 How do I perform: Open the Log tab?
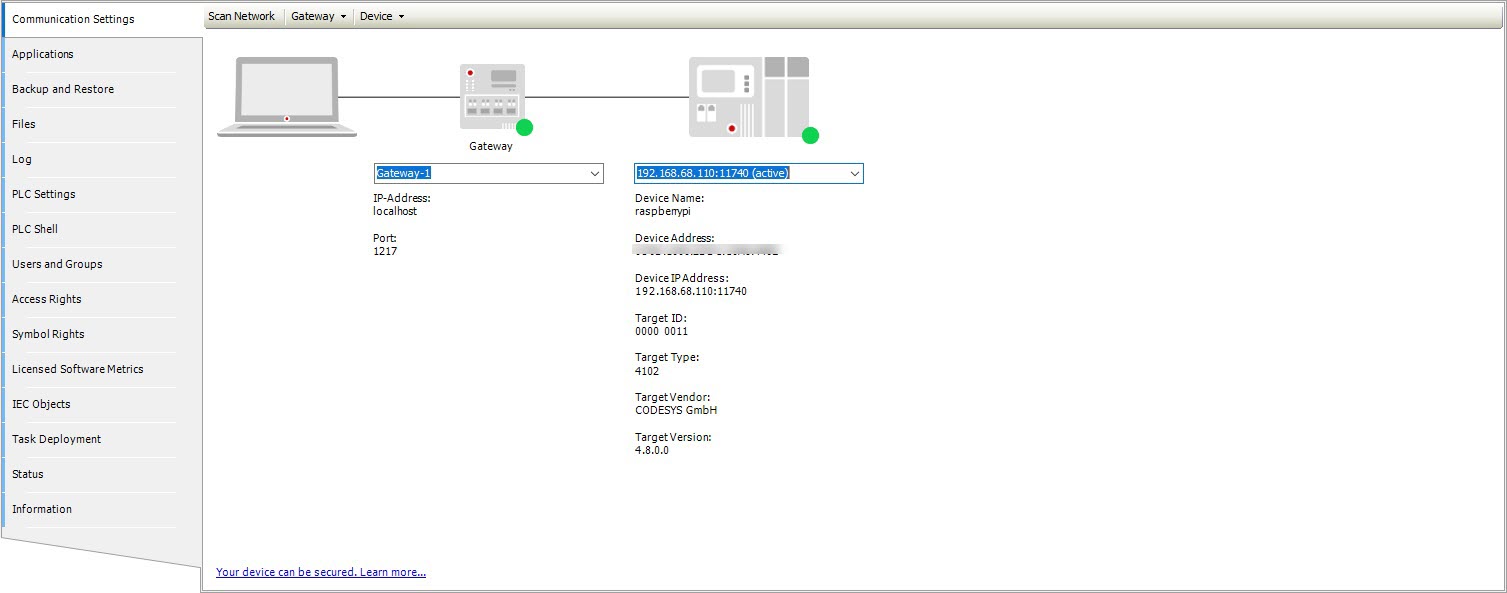point(19,159)
